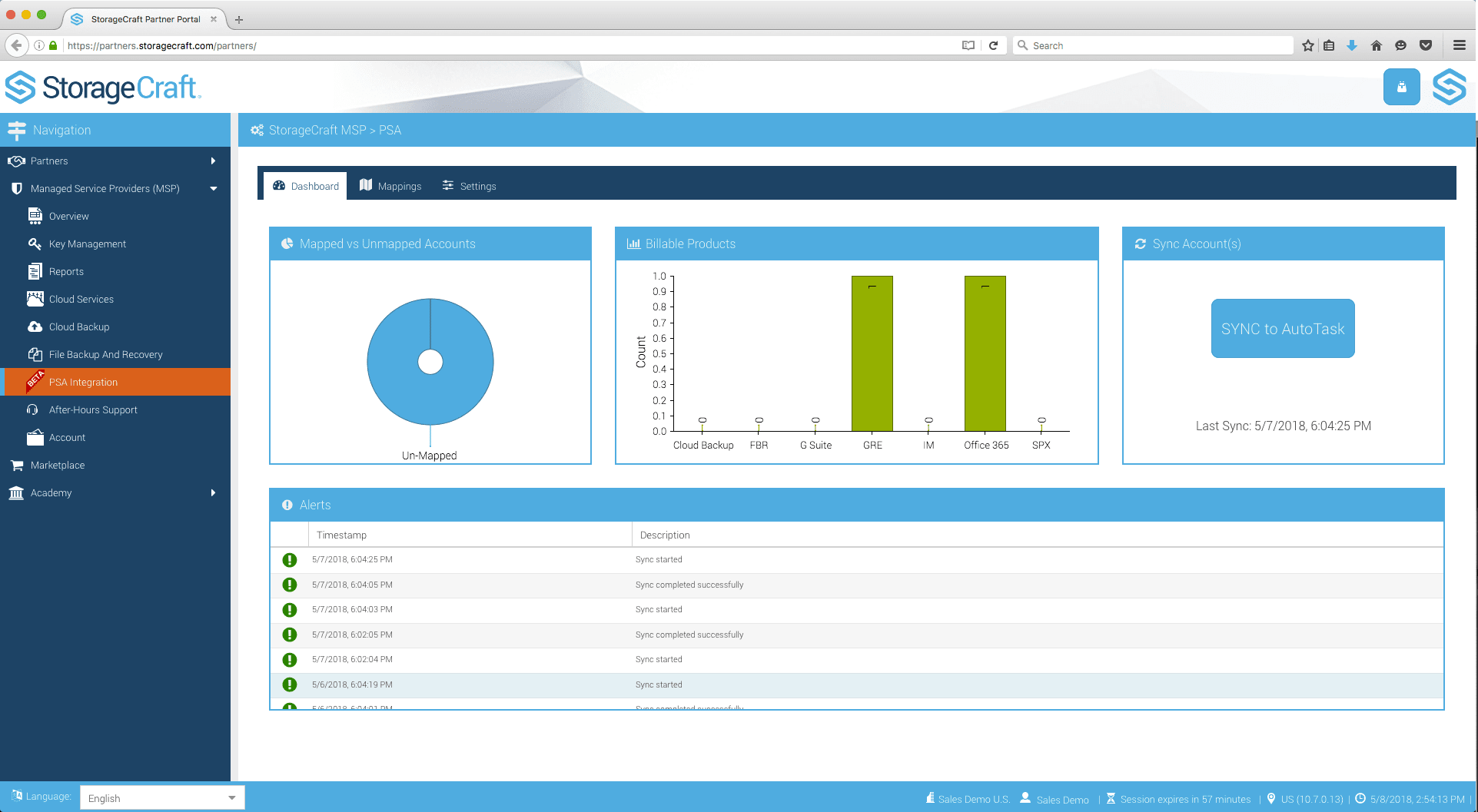The width and height of the screenshot is (1478, 812).
Task: Expand the Partners submenu arrow
Action: (x=213, y=161)
